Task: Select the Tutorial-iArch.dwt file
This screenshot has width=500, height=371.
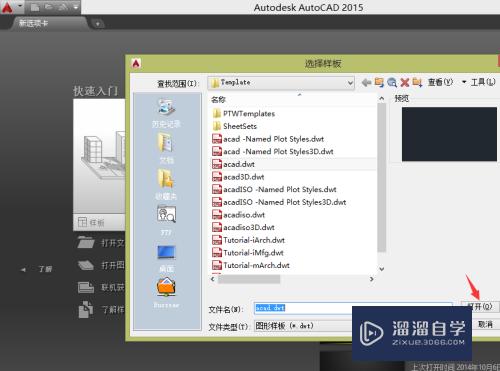Action: [248, 240]
